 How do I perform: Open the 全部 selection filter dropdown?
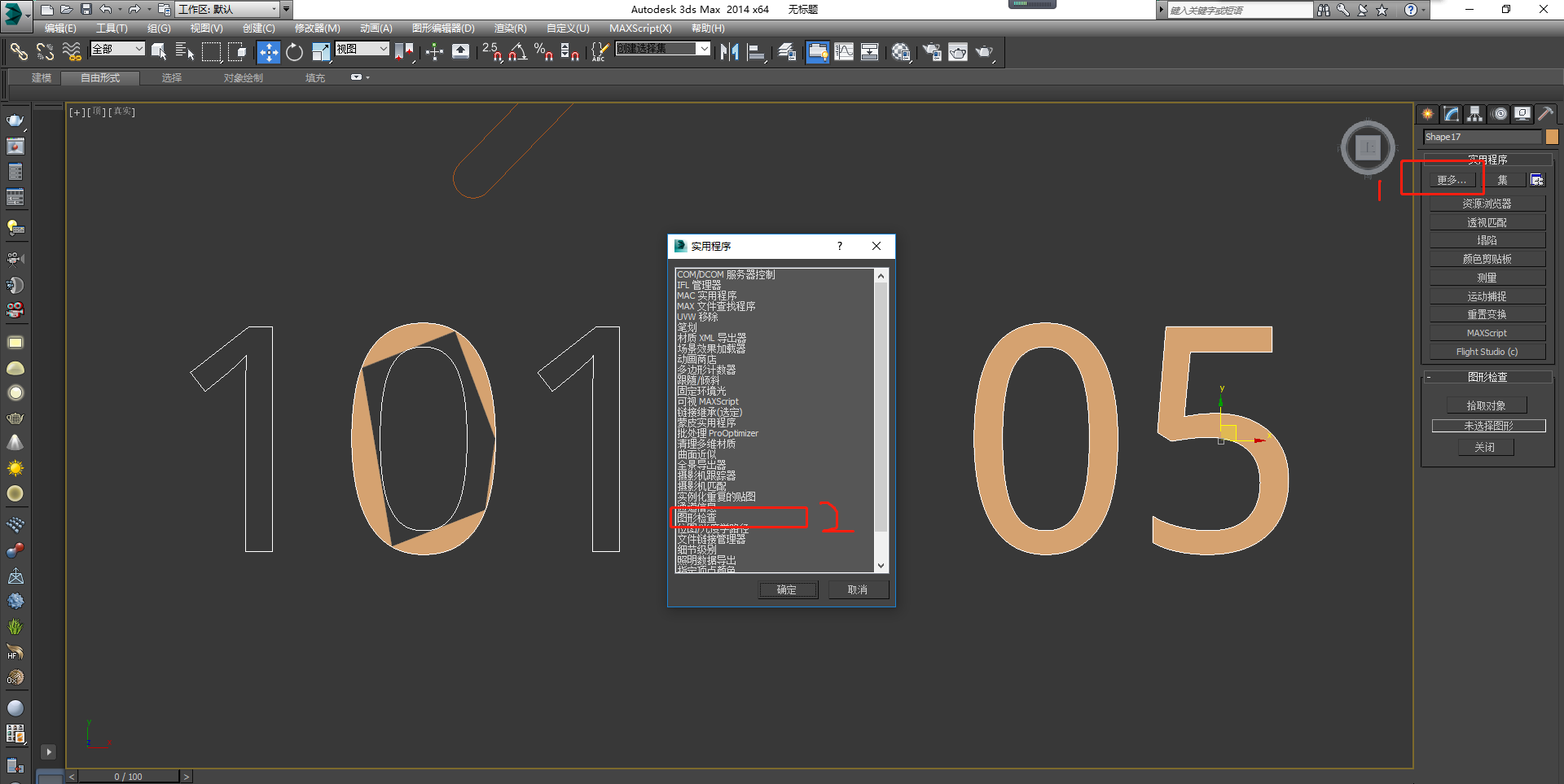[117, 49]
